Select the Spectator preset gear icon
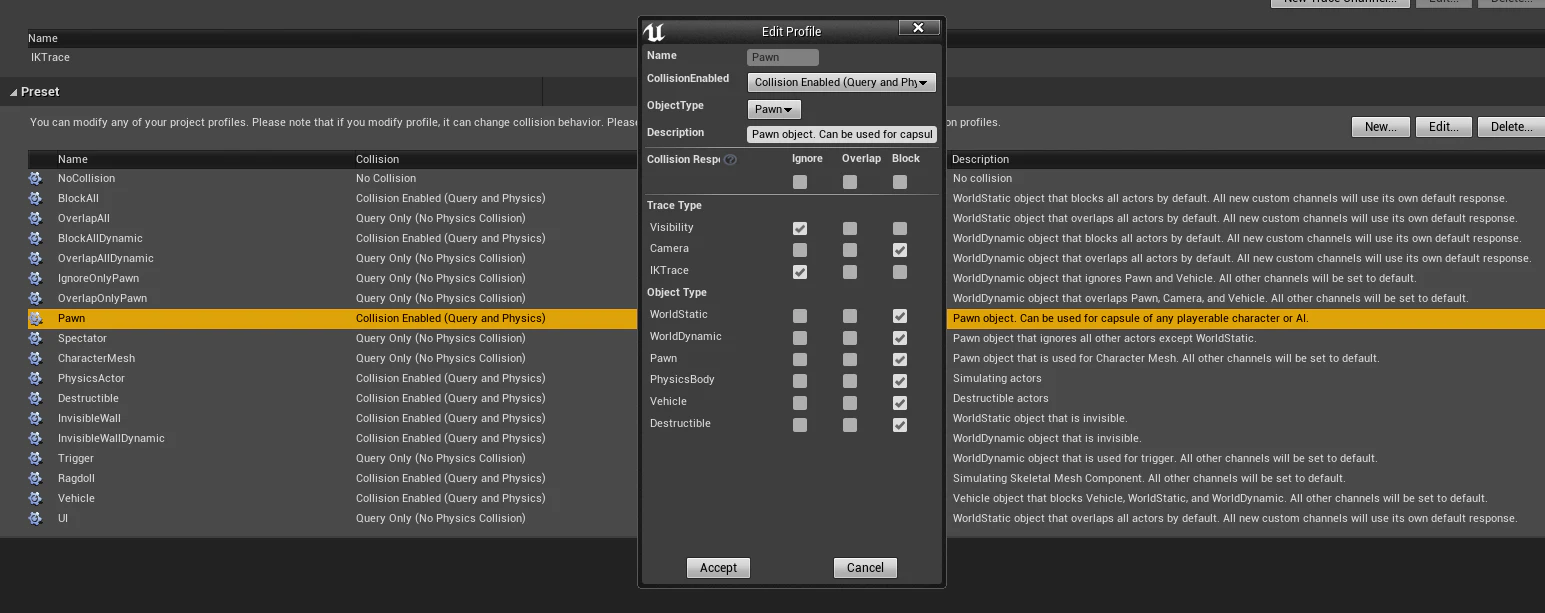 (x=35, y=338)
